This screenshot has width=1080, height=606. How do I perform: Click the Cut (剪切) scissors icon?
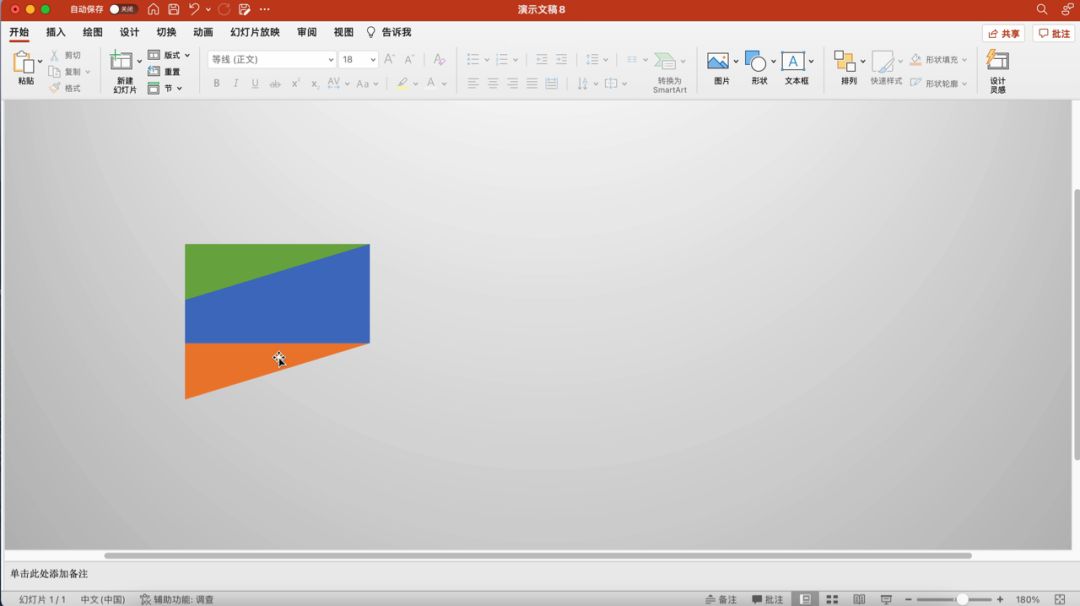[x=54, y=55]
